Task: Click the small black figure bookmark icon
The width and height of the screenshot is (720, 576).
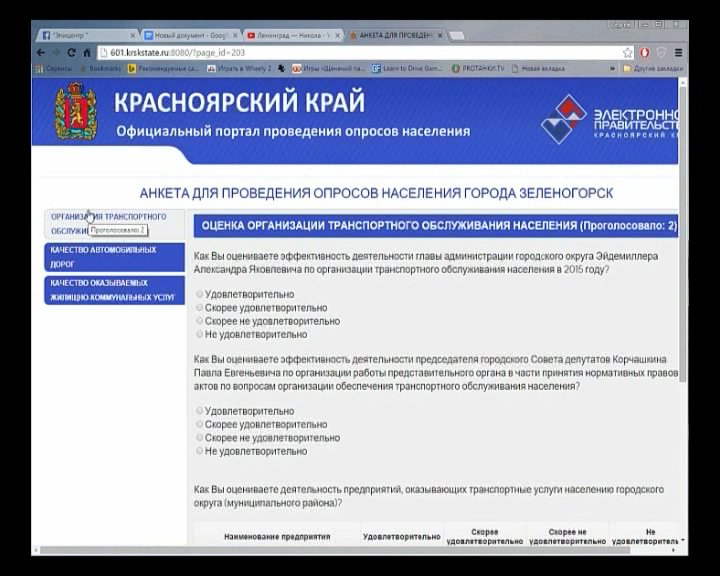Action: pyautogui.click(x=281, y=68)
